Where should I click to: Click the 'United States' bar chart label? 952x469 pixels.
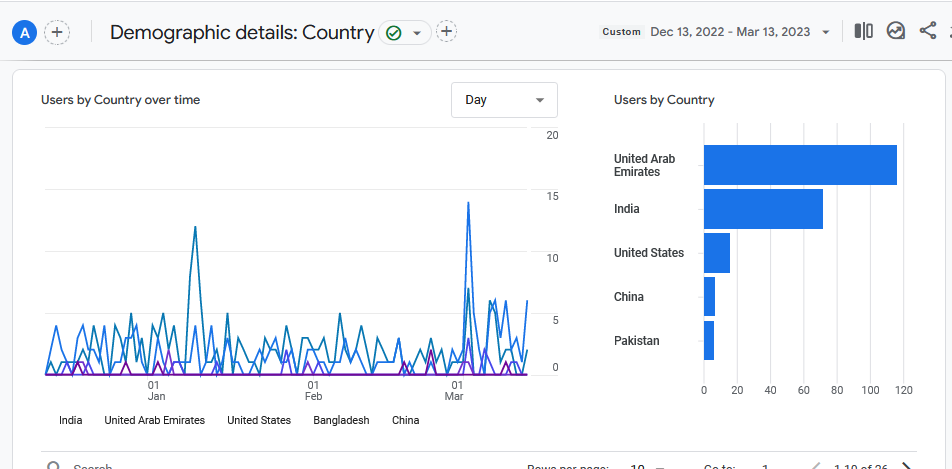648,253
